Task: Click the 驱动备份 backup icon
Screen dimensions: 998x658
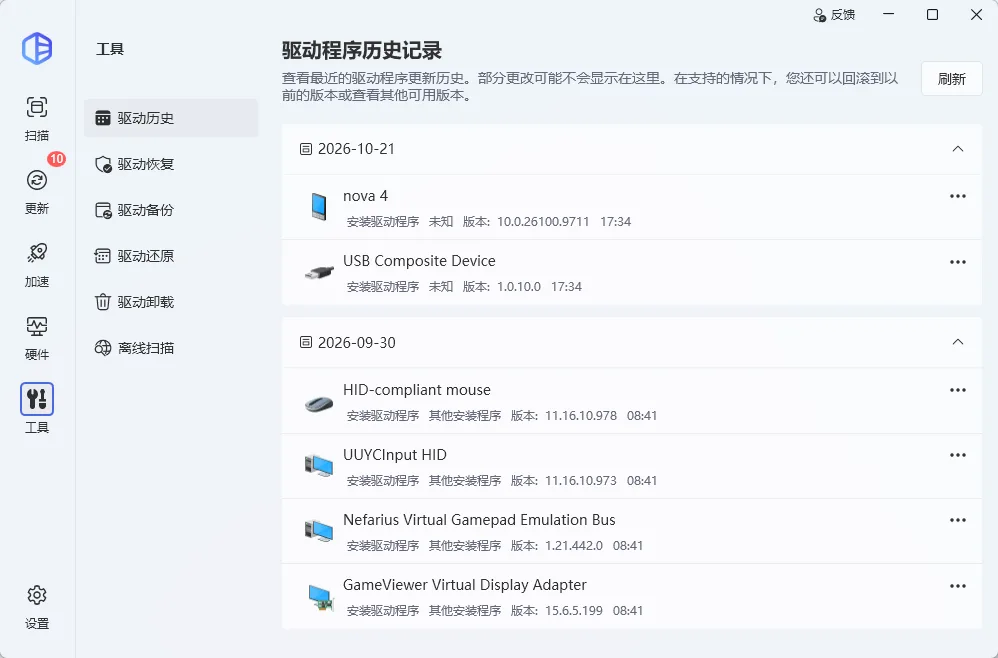Action: click(x=103, y=211)
